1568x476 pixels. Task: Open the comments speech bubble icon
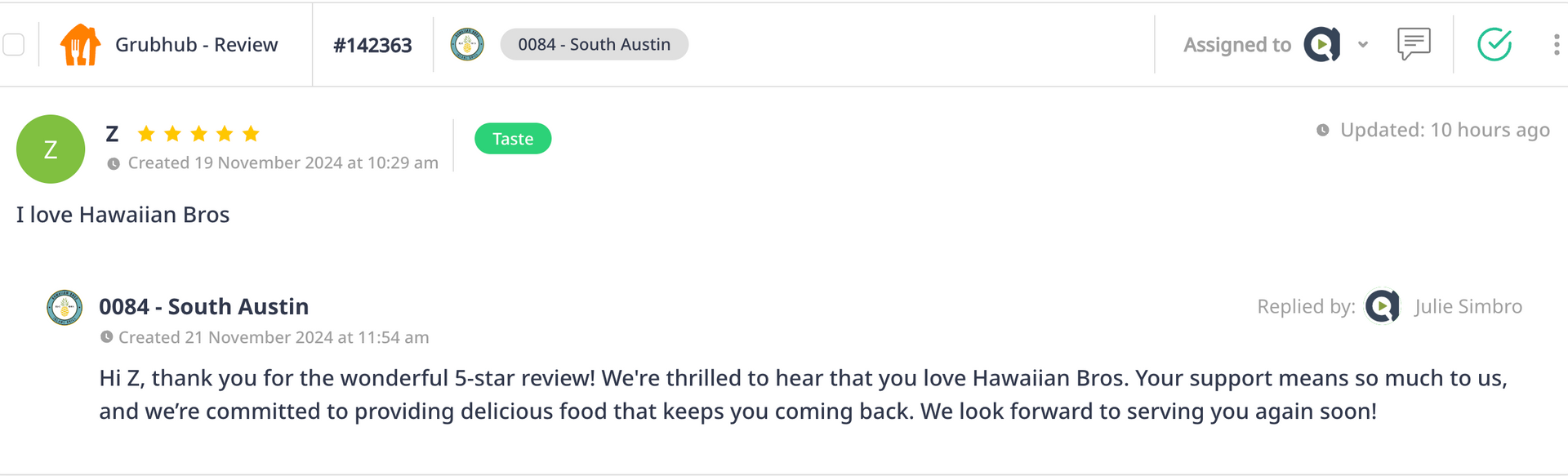click(x=1414, y=44)
